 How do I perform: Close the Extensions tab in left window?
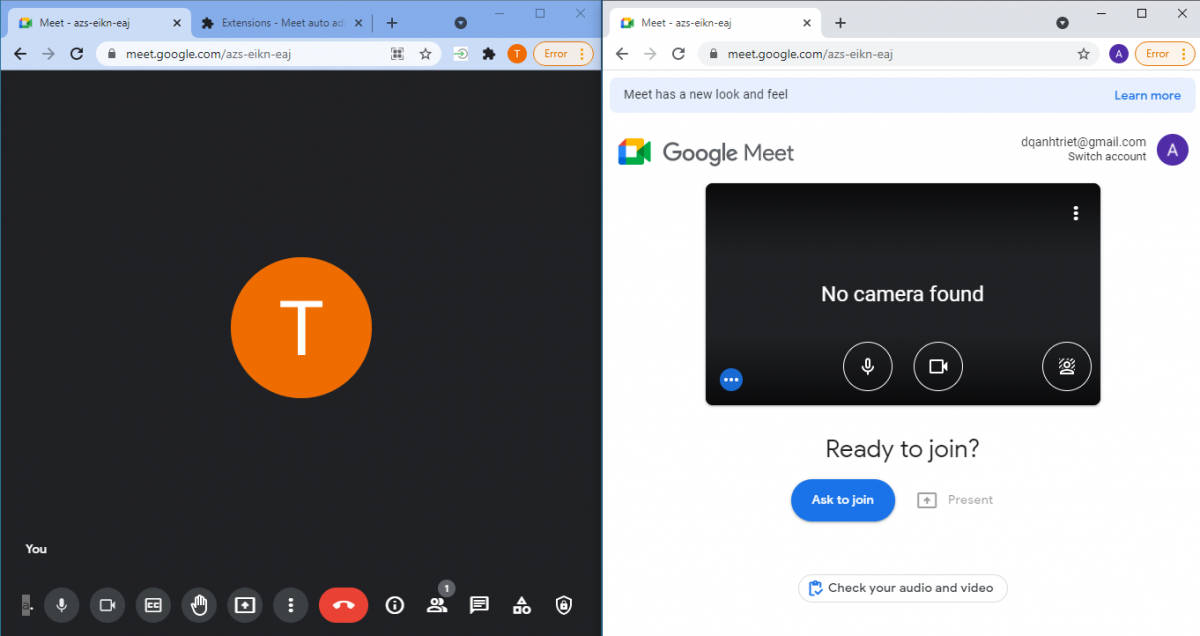357,23
